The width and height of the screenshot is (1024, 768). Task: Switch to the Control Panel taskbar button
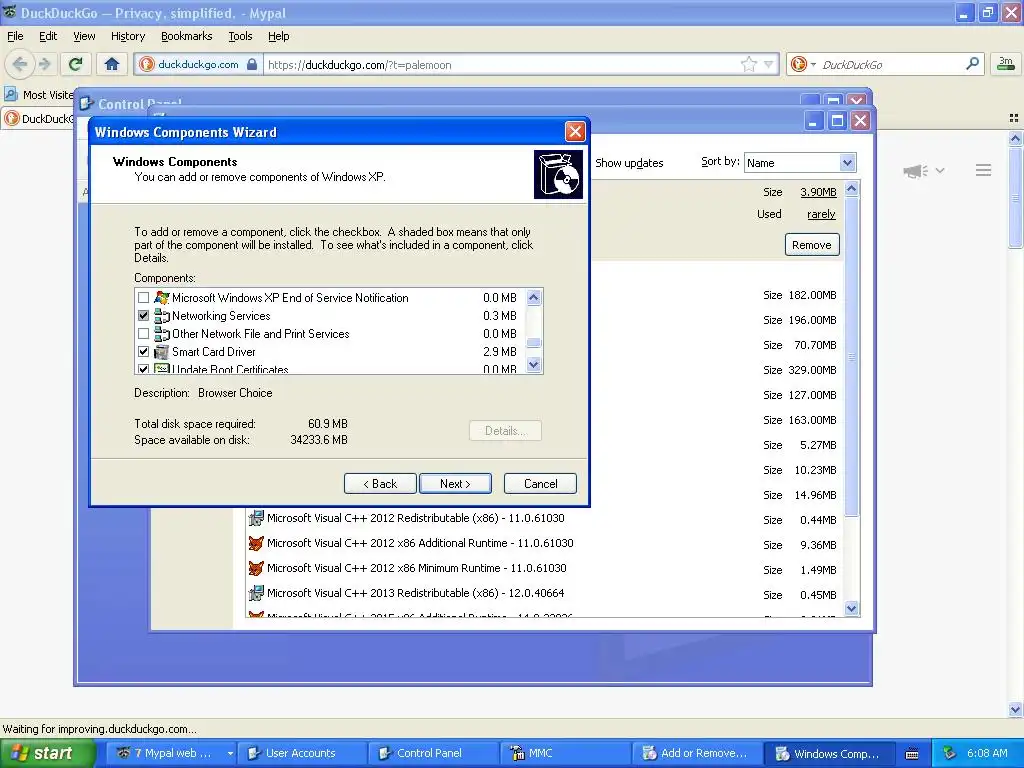432,754
